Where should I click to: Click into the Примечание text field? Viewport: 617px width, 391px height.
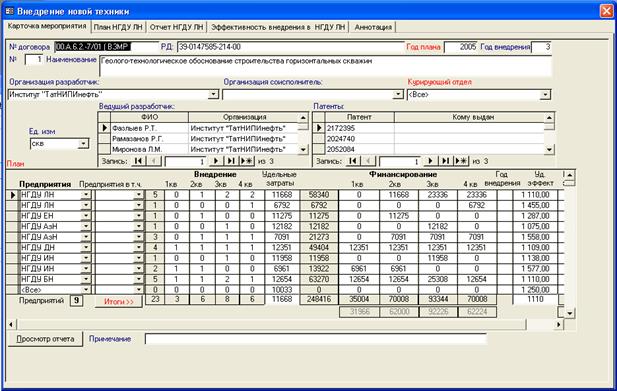click(316, 339)
